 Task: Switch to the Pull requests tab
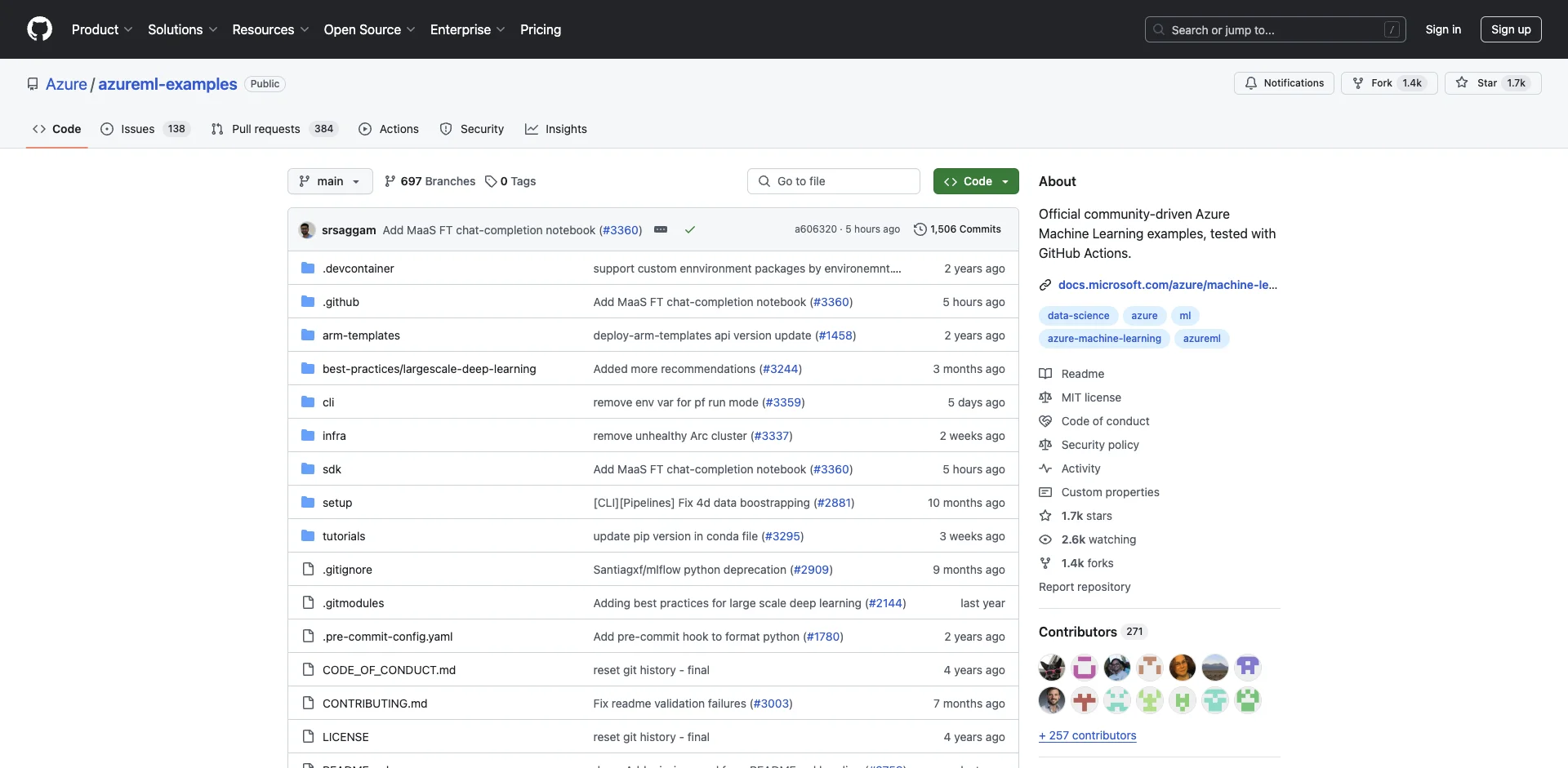pyautogui.click(x=274, y=129)
